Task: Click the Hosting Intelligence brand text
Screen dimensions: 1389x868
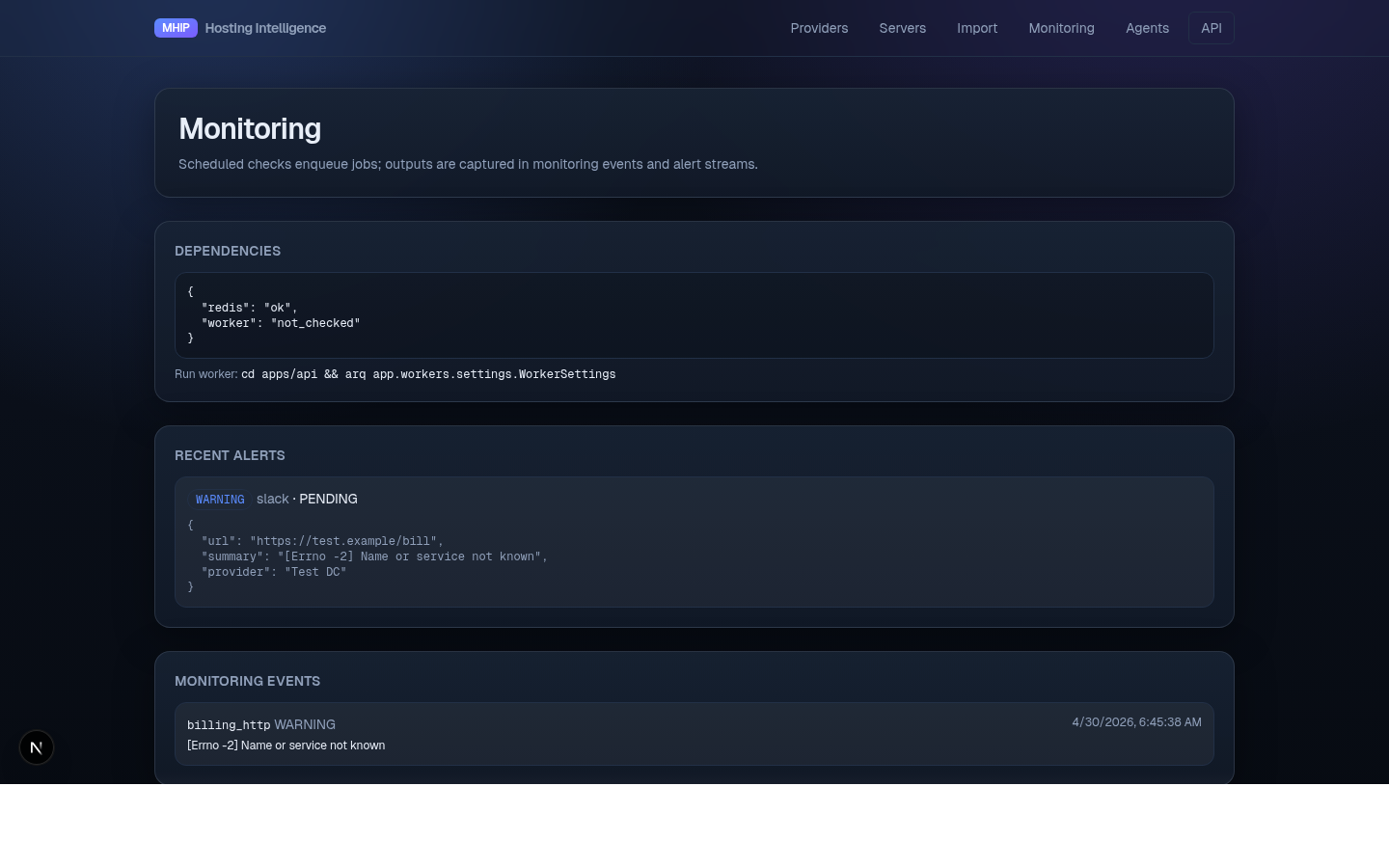Action: [x=265, y=28]
